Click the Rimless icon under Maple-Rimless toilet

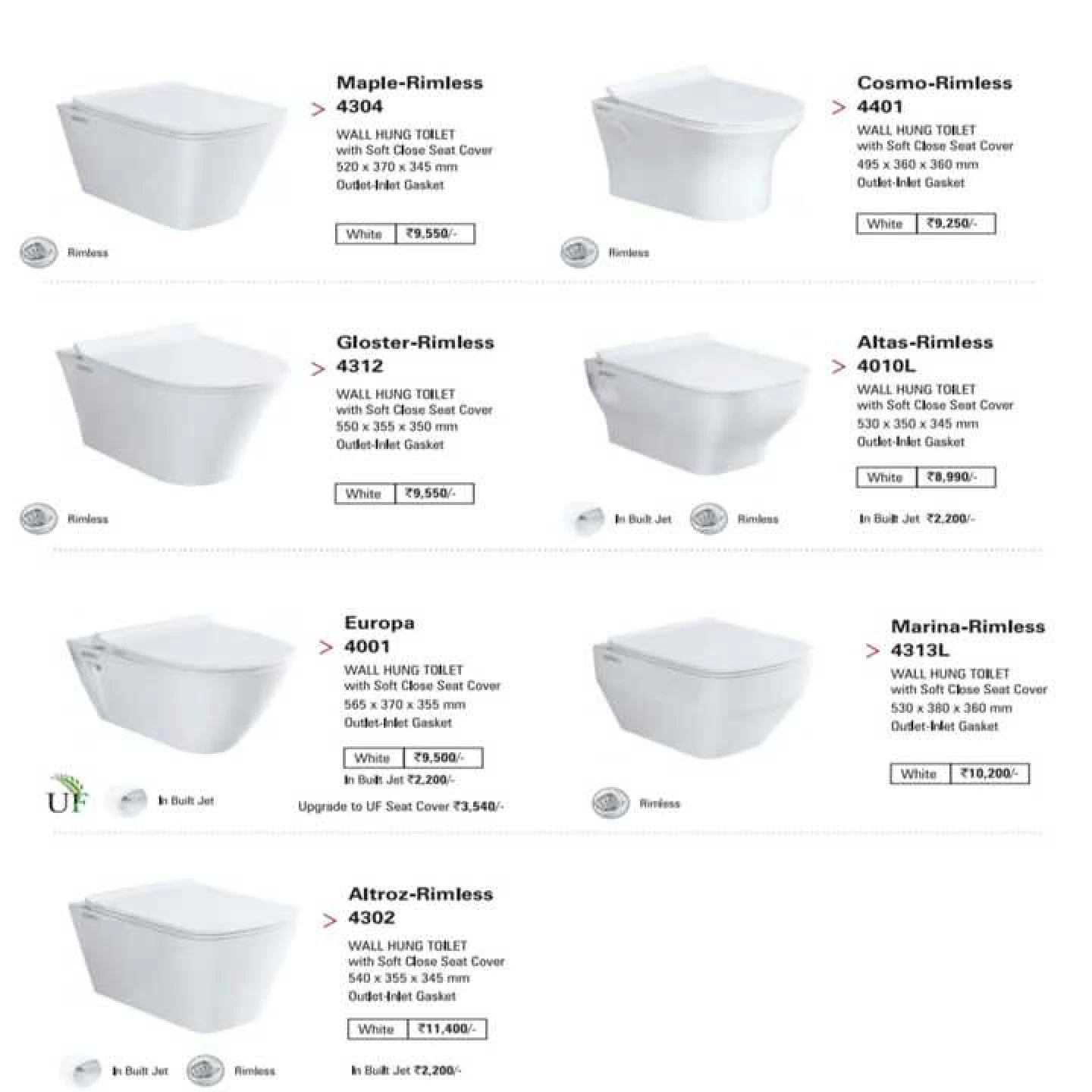(x=39, y=253)
